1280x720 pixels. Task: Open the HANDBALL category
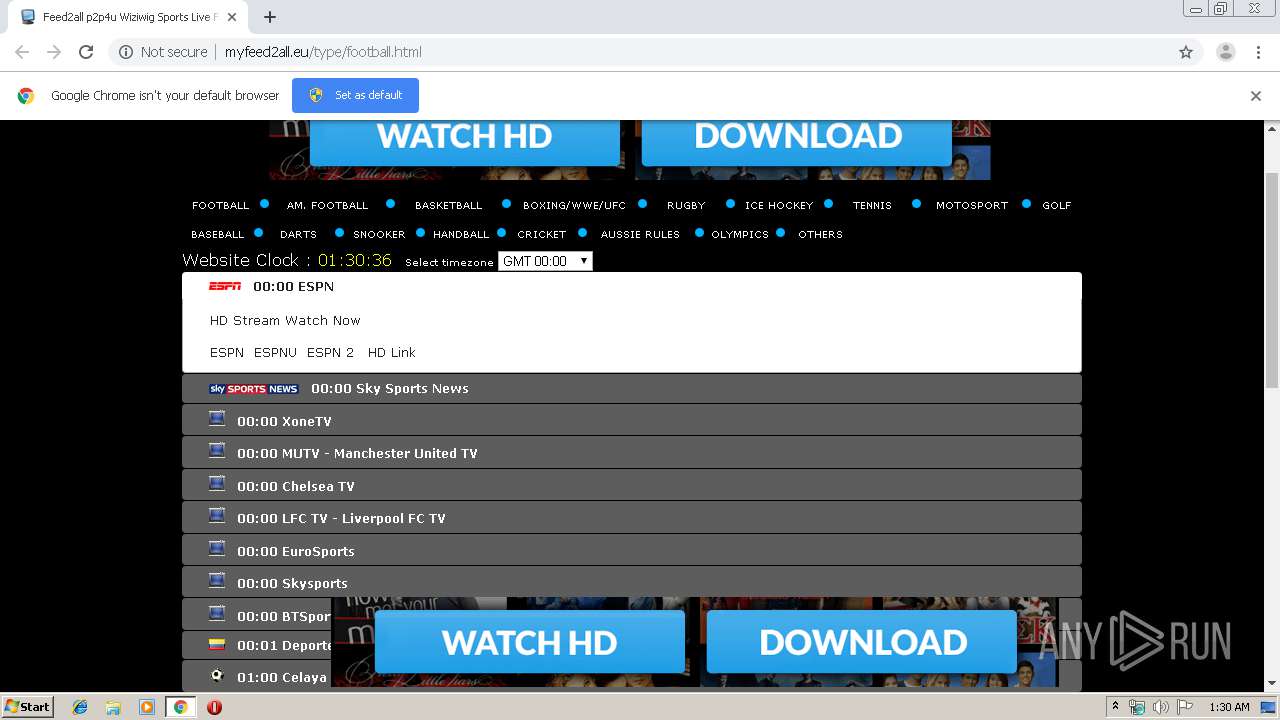click(x=461, y=234)
